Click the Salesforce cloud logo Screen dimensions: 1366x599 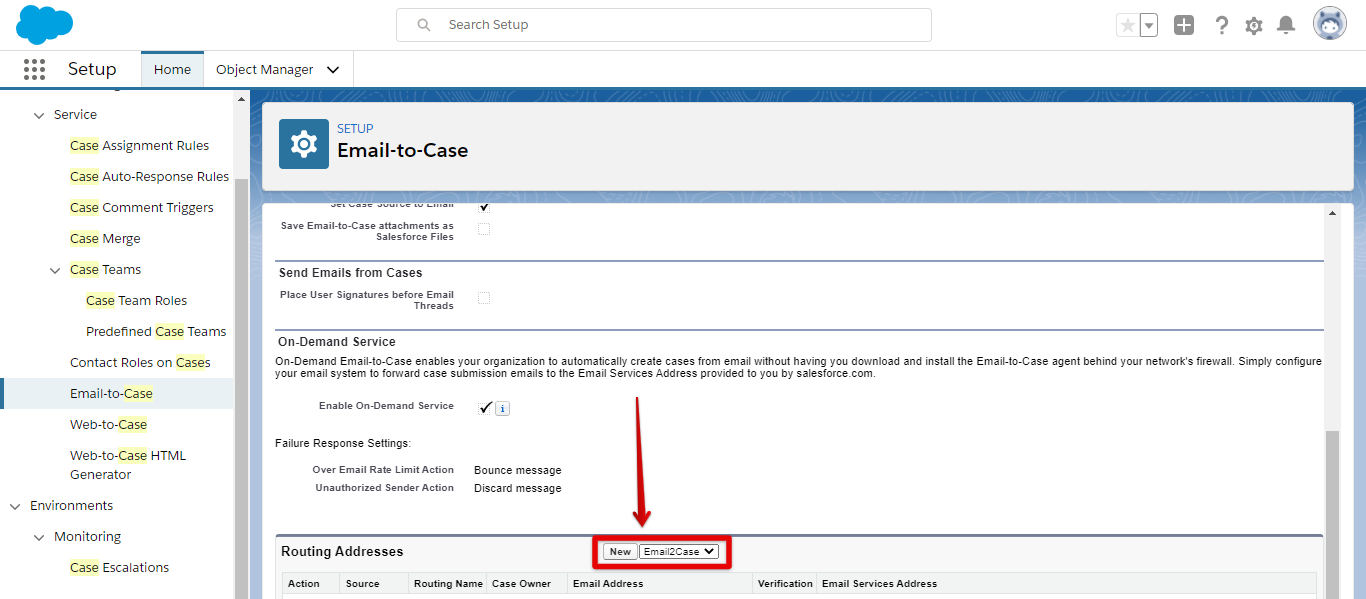pyautogui.click(x=44, y=24)
